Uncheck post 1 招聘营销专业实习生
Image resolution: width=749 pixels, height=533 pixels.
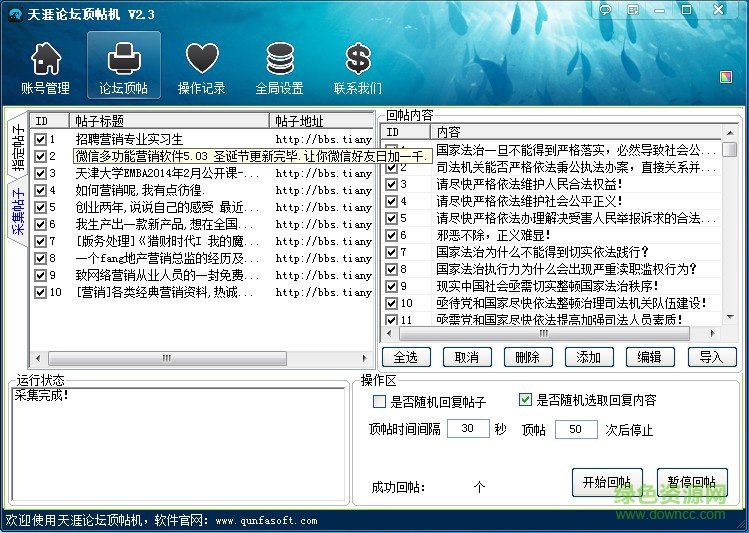(x=40, y=139)
